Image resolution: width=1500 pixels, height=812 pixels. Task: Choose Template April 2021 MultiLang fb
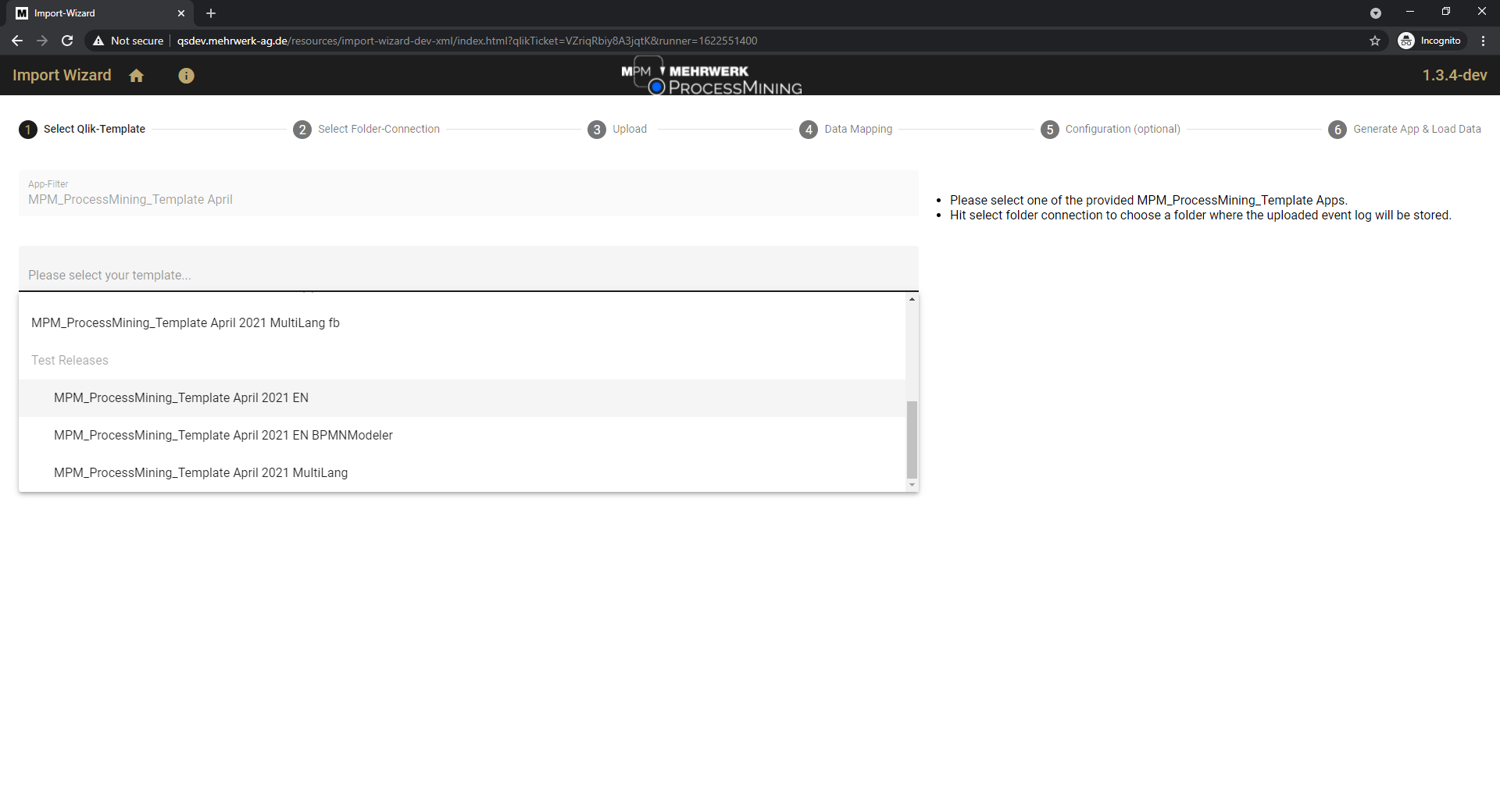(462, 322)
